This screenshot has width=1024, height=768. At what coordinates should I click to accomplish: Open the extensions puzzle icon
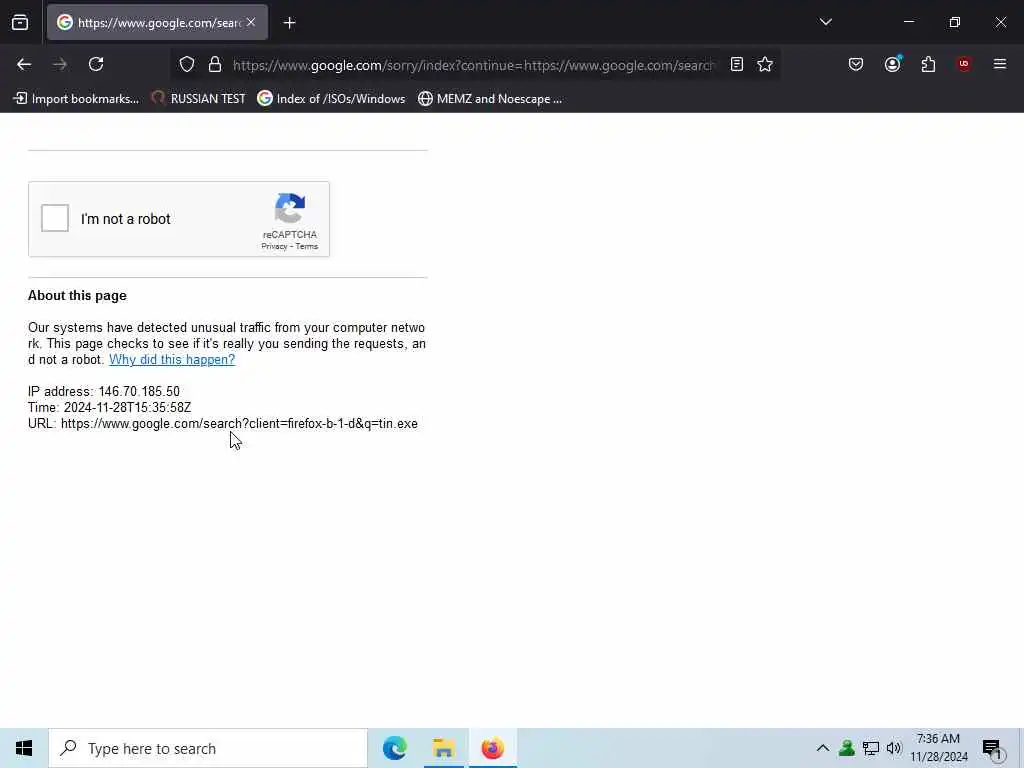point(928,64)
